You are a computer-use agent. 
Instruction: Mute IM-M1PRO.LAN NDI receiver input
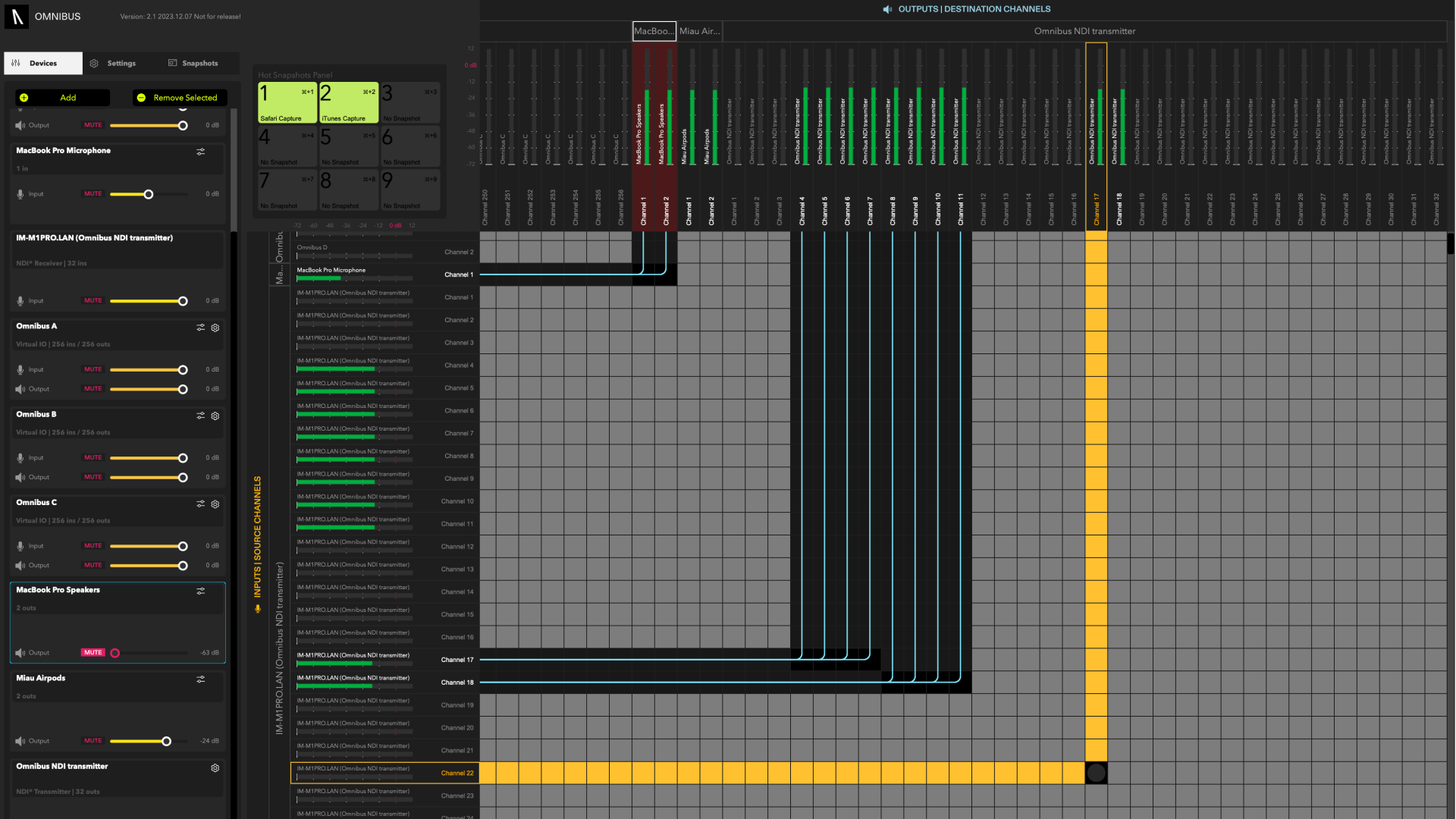point(93,301)
